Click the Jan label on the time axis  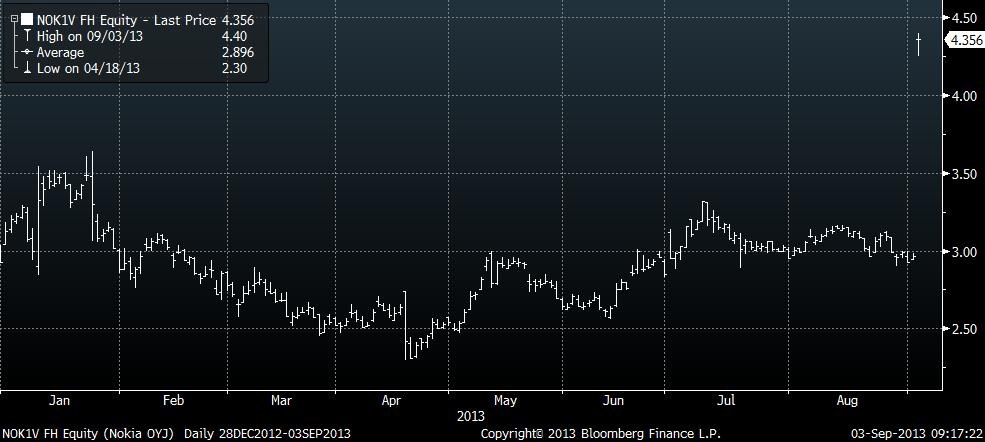pos(59,401)
